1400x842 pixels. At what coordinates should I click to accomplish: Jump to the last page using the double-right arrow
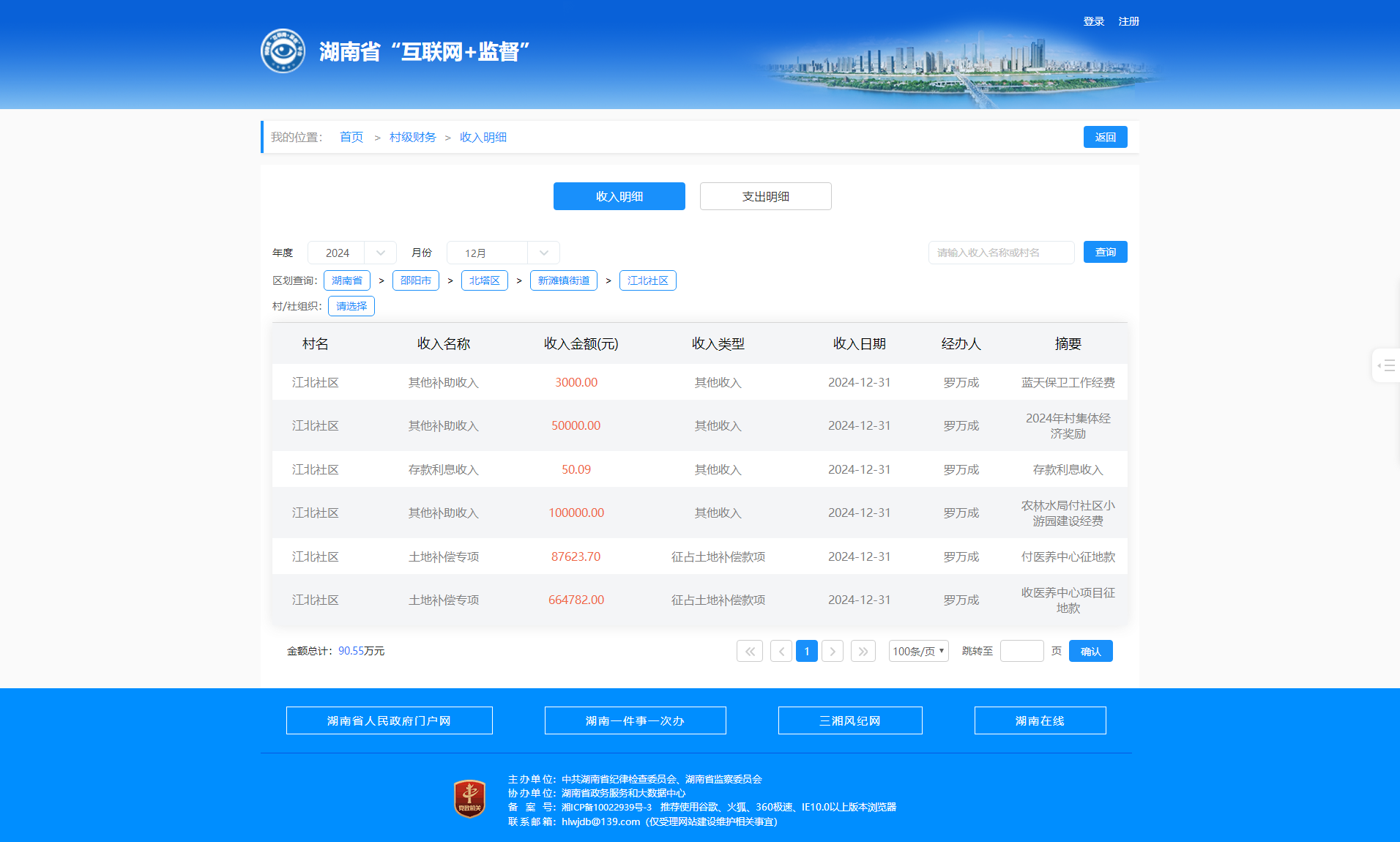coord(863,651)
